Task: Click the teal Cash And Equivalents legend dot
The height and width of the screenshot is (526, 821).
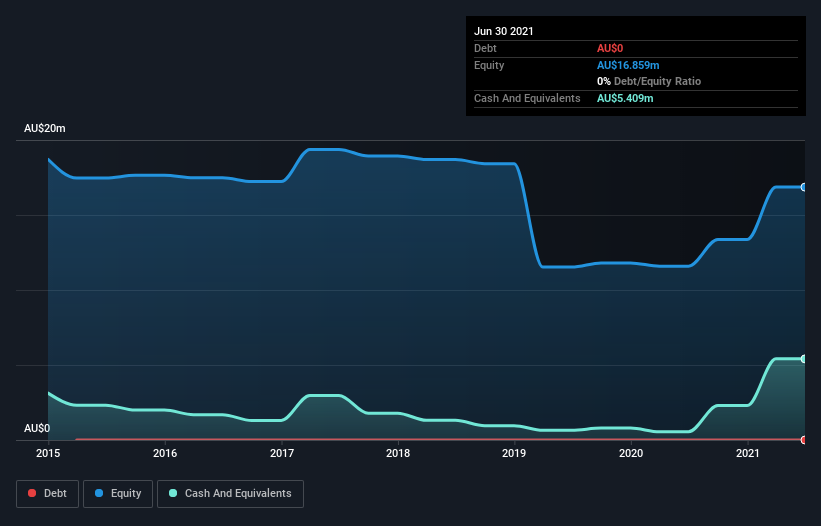Action: tap(173, 493)
